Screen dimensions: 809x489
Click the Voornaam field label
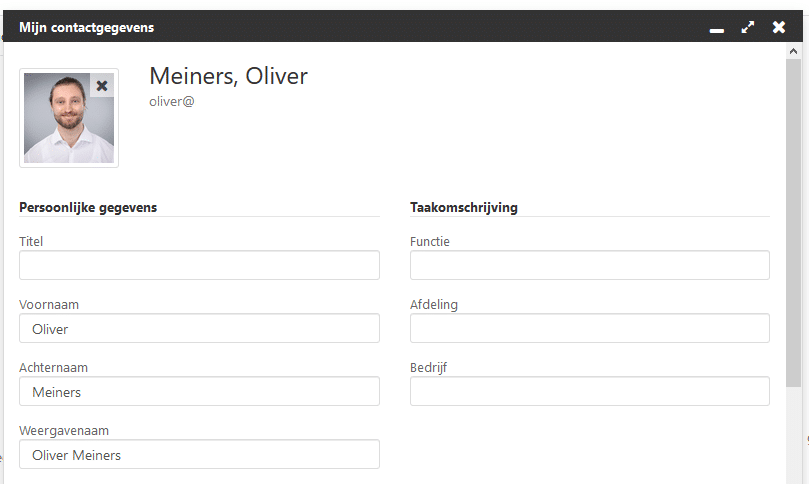point(49,304)
